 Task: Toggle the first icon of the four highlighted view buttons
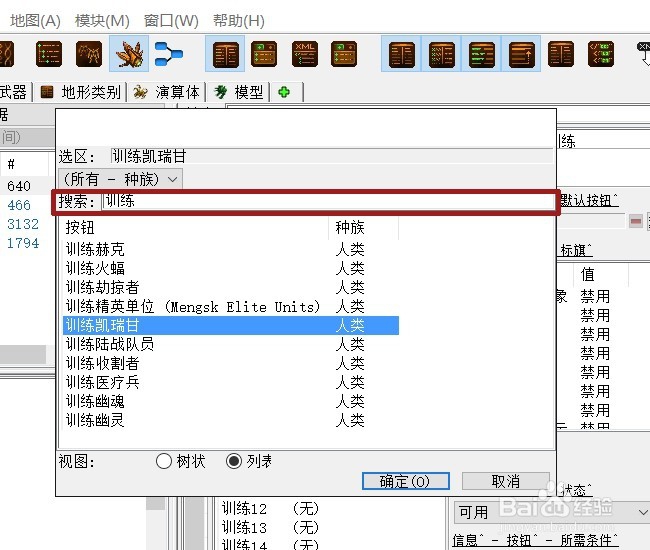(401, 54)
